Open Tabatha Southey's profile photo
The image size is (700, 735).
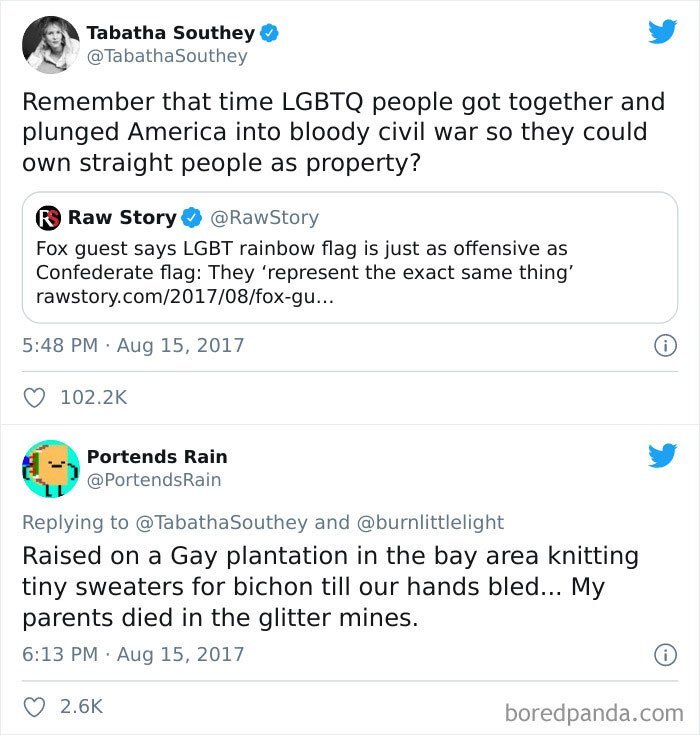pyautogui.click(x=51, y=45)
